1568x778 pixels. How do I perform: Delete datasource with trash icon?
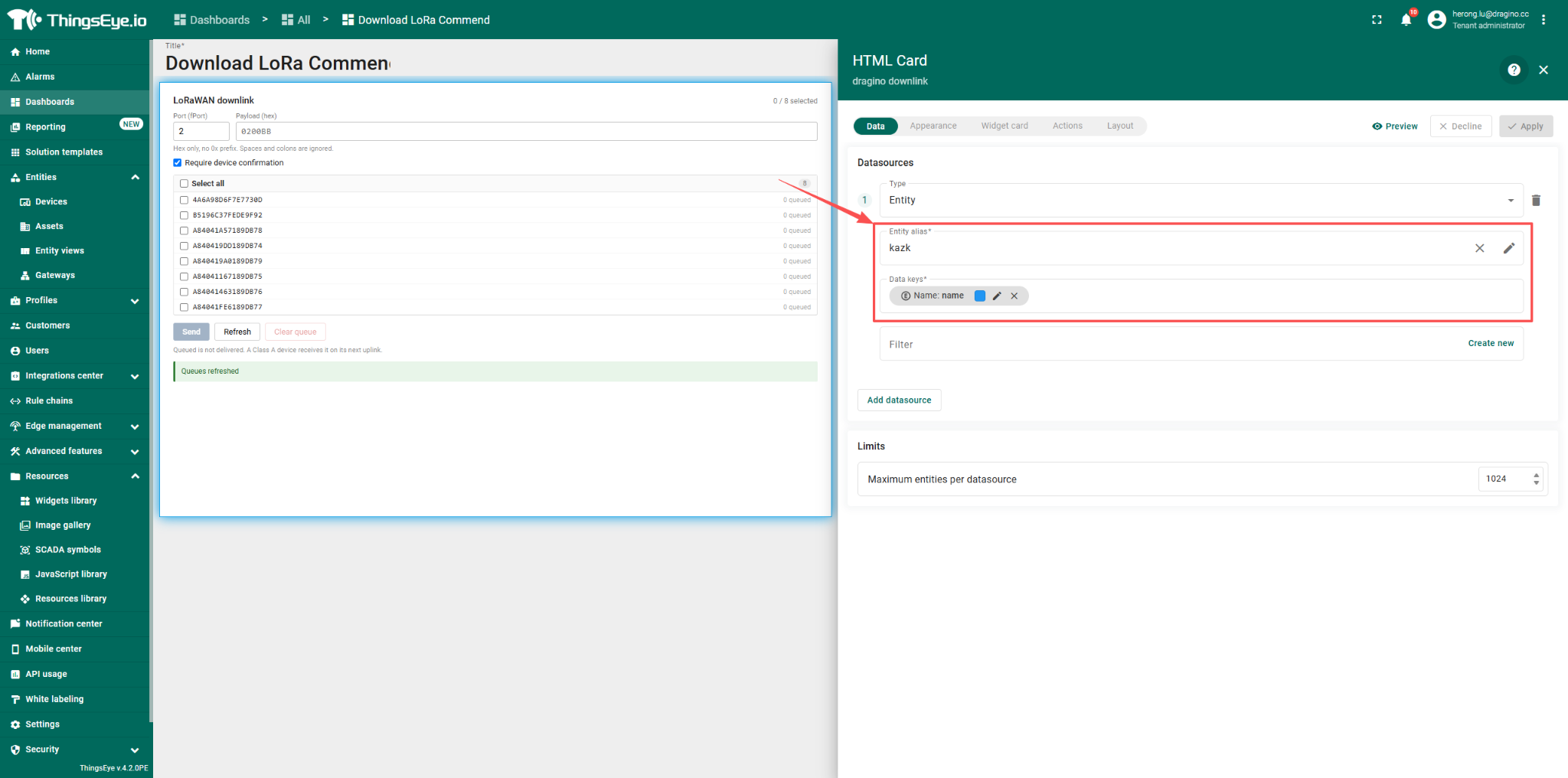[1536, 201]
